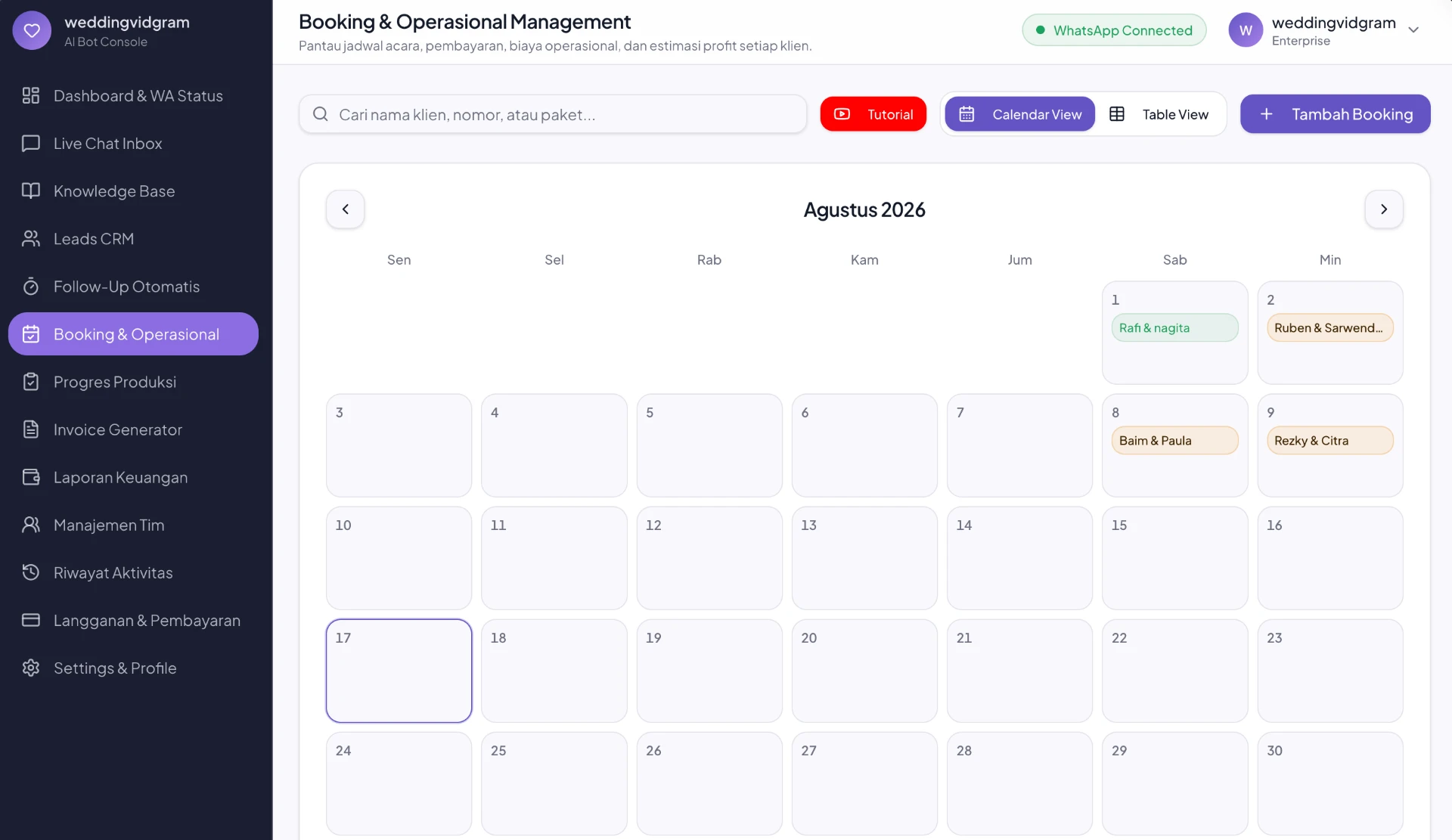Screen dimensions: 1452x840
Task: Click the Agustus 2026 month title
Action: tap(864, 209)
